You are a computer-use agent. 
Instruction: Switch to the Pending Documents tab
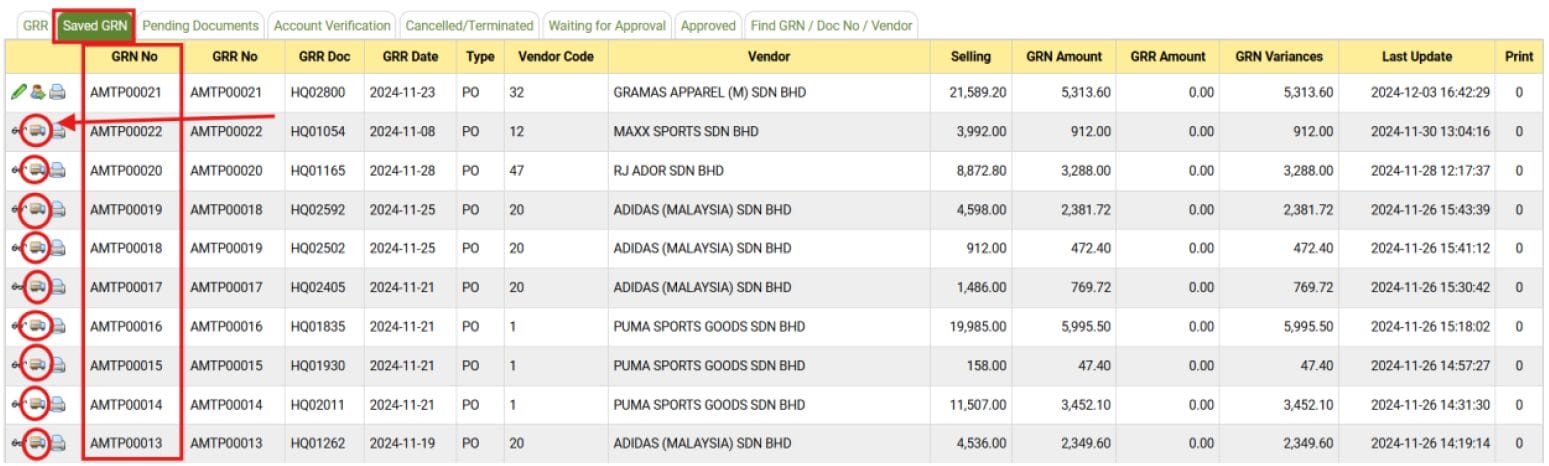(x=200, y=26)
